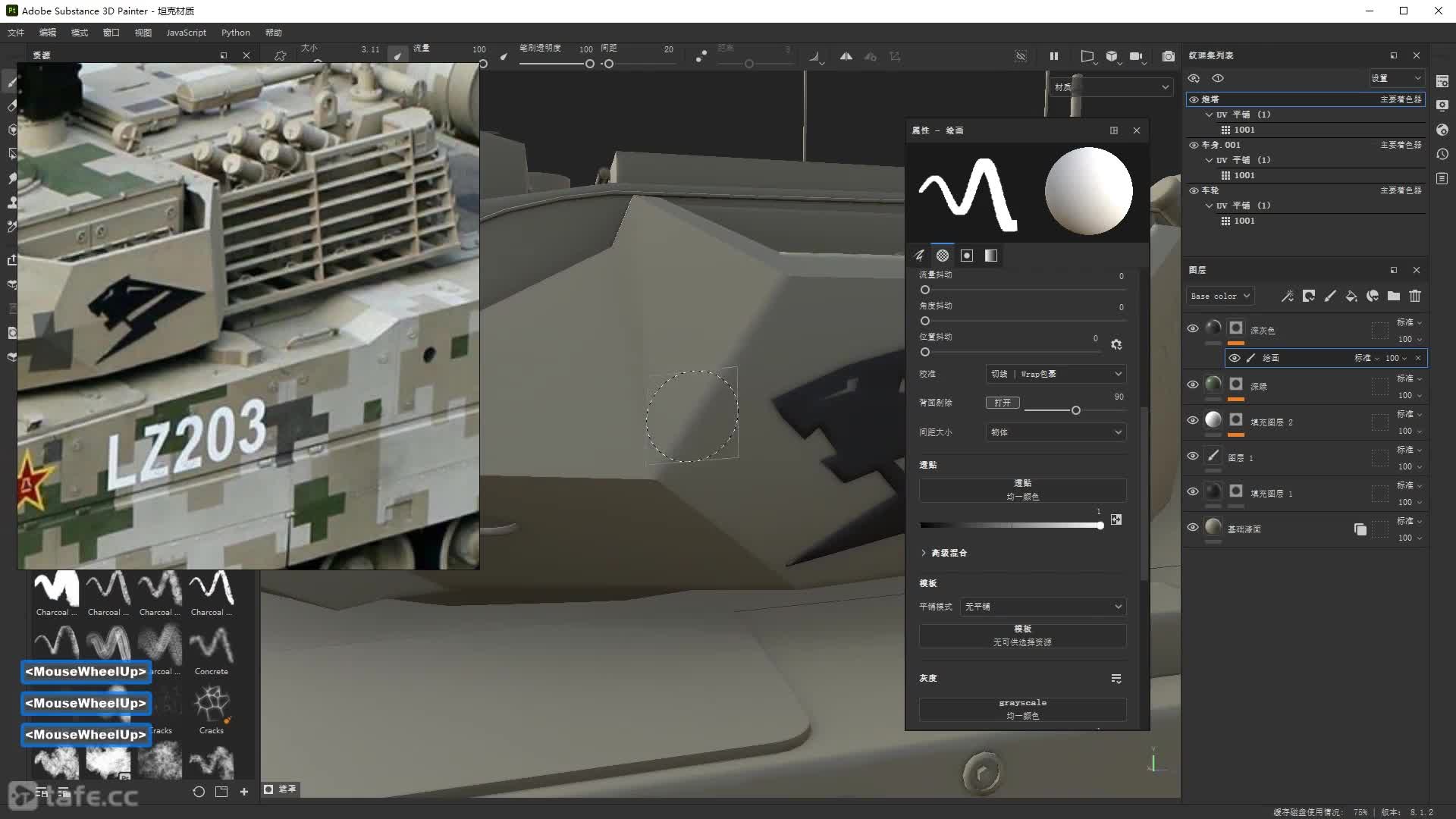This screenshot has height=819, width=1456.
Task: Click the 遮贴 grayscale gradient slider
Action: 1010,525
